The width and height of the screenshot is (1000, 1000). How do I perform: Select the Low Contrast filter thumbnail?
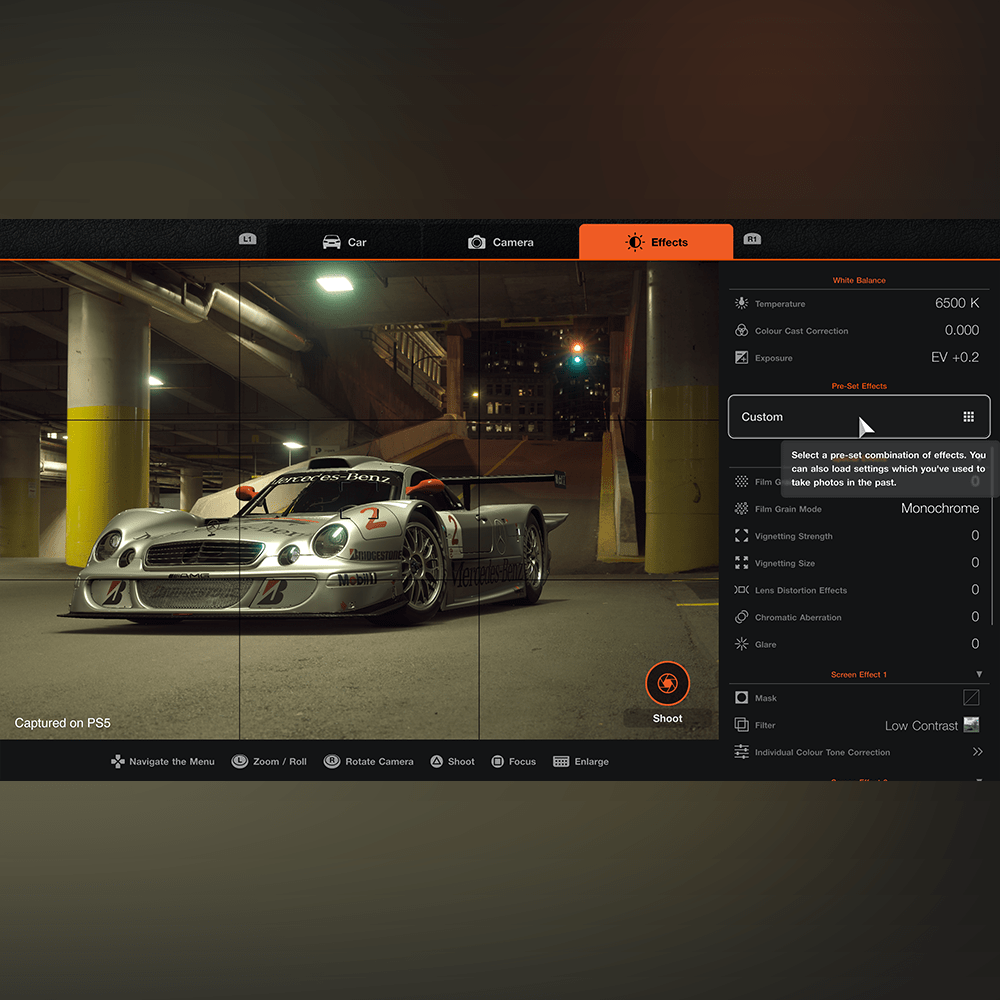(x=970, y=725)
